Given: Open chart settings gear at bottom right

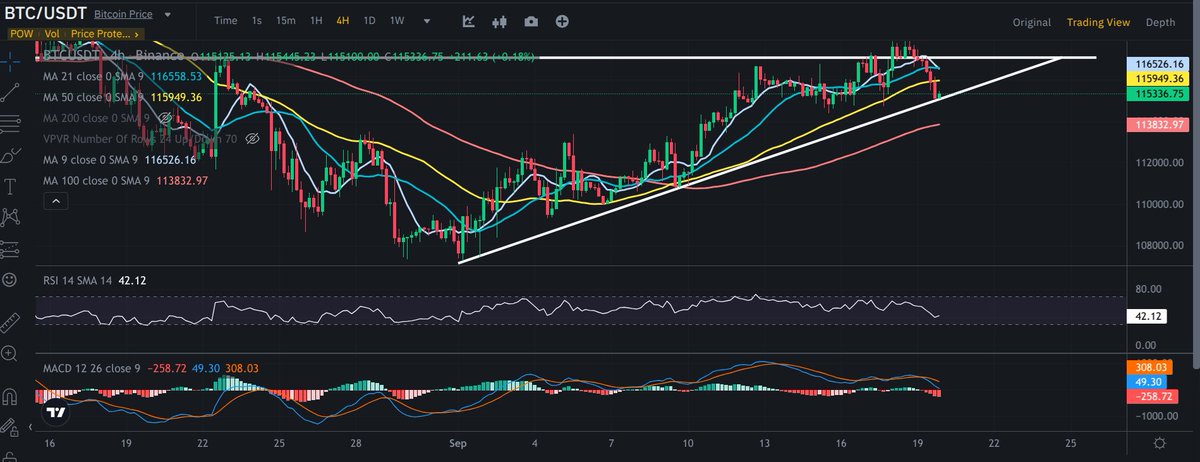Looking at the screenshot, I should tap(1160, 442).
